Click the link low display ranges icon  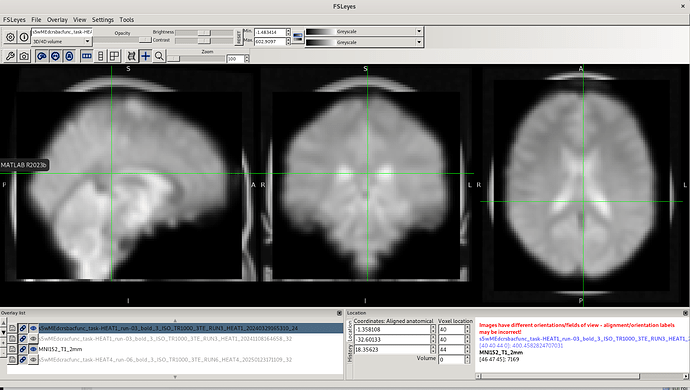click(x=298, y=37)
